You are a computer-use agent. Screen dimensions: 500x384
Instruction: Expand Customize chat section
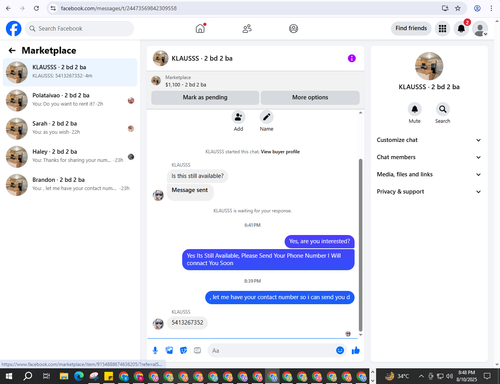[x=429, y=140]
